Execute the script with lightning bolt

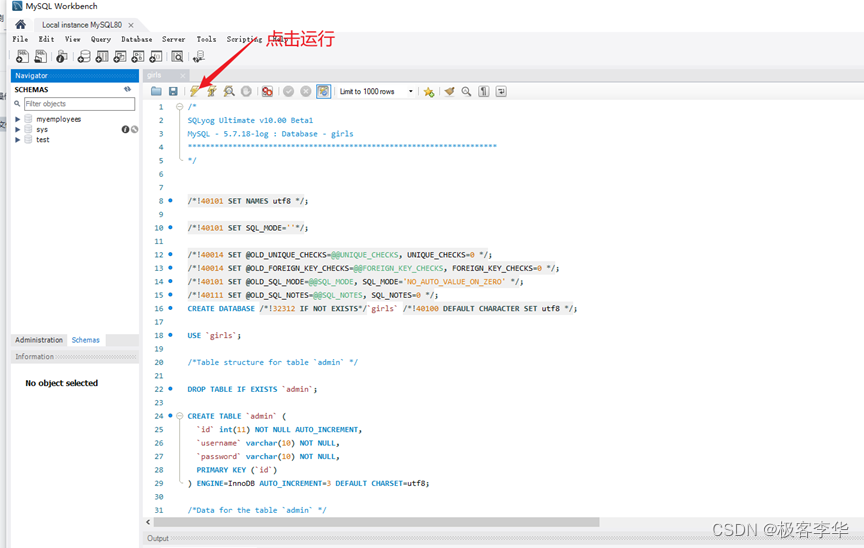click(x=195, y=91)
